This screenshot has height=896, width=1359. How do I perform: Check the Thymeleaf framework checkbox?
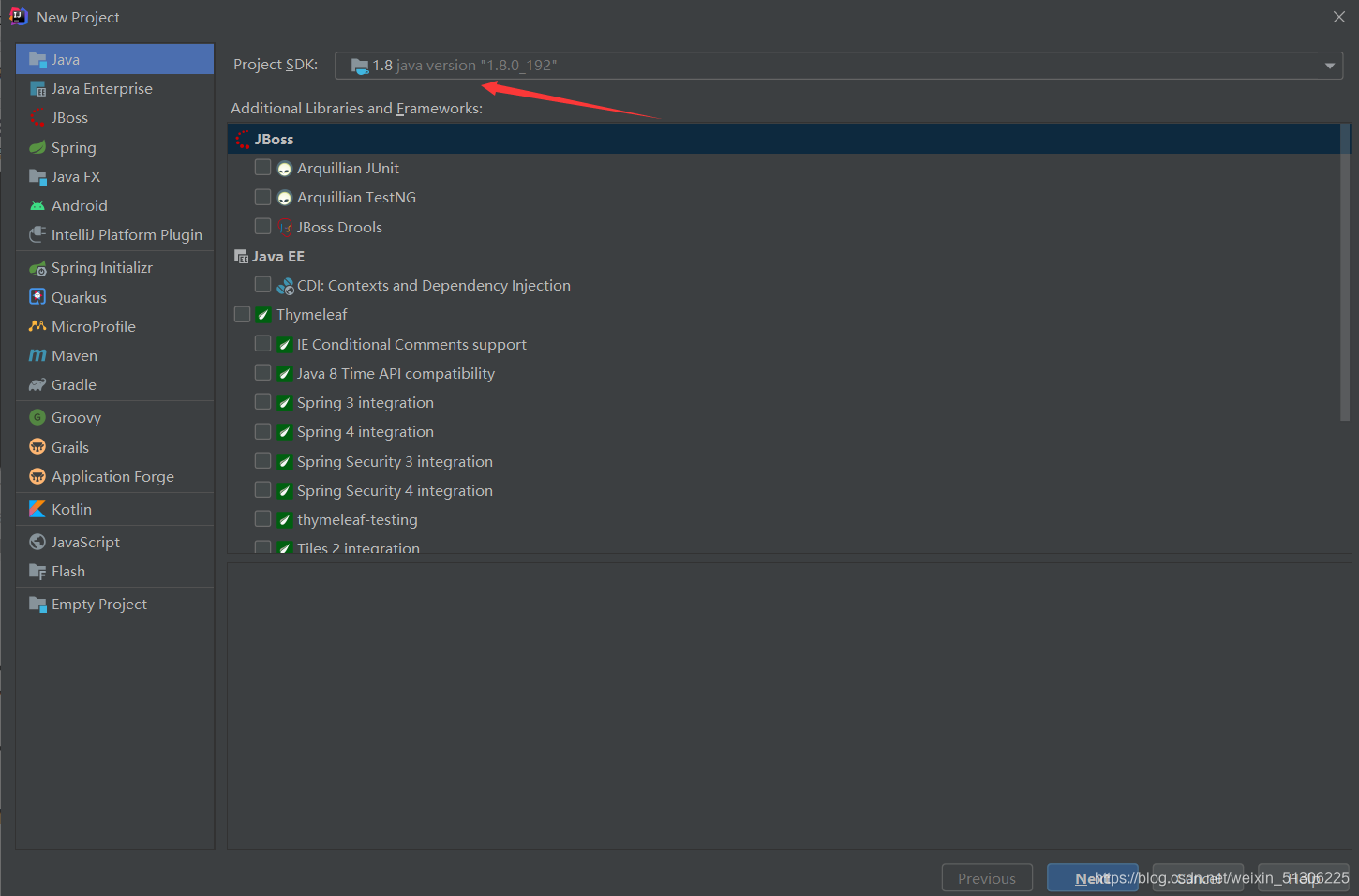click(x=243, y=314)
